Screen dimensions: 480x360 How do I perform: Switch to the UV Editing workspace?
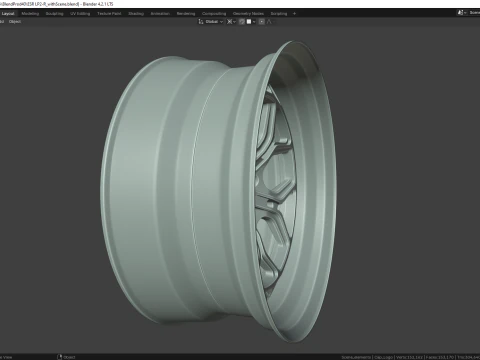tap(80, 14)
